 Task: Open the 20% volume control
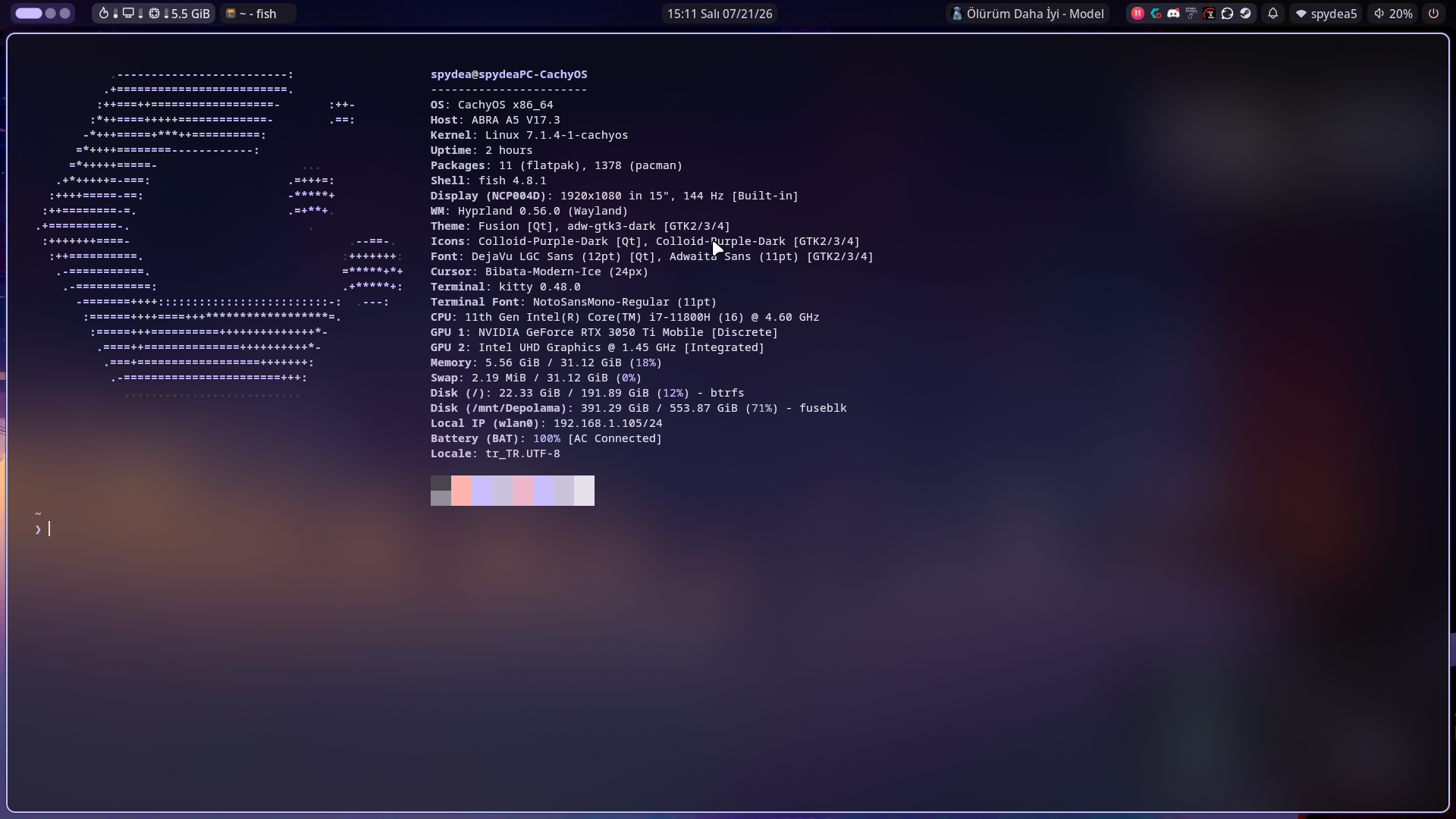pos(1393,14)
